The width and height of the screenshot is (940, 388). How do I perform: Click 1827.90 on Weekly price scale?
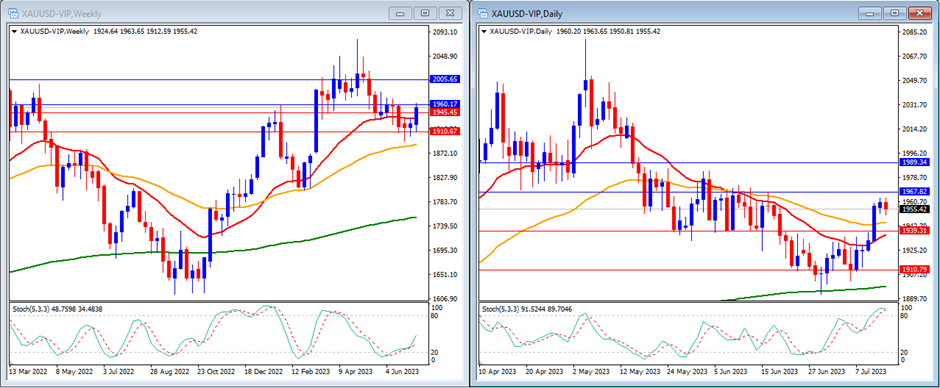point(445,178)
